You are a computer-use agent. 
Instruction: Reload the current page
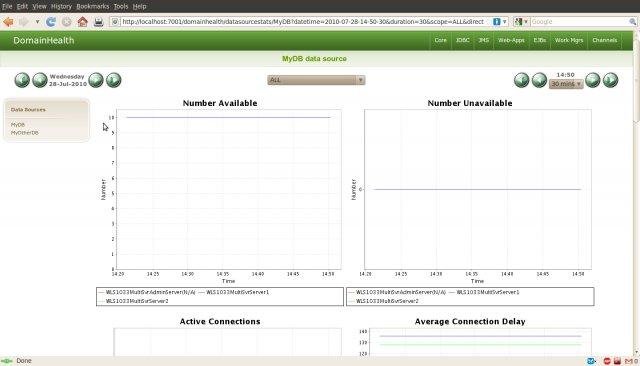pyautogui.click(x=51, y=22)
